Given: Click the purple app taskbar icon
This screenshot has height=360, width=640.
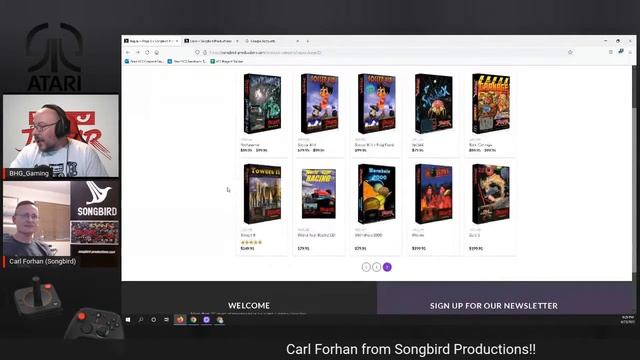Looking at the screenshot, I should pyautogui.click(x=207, y=320).
